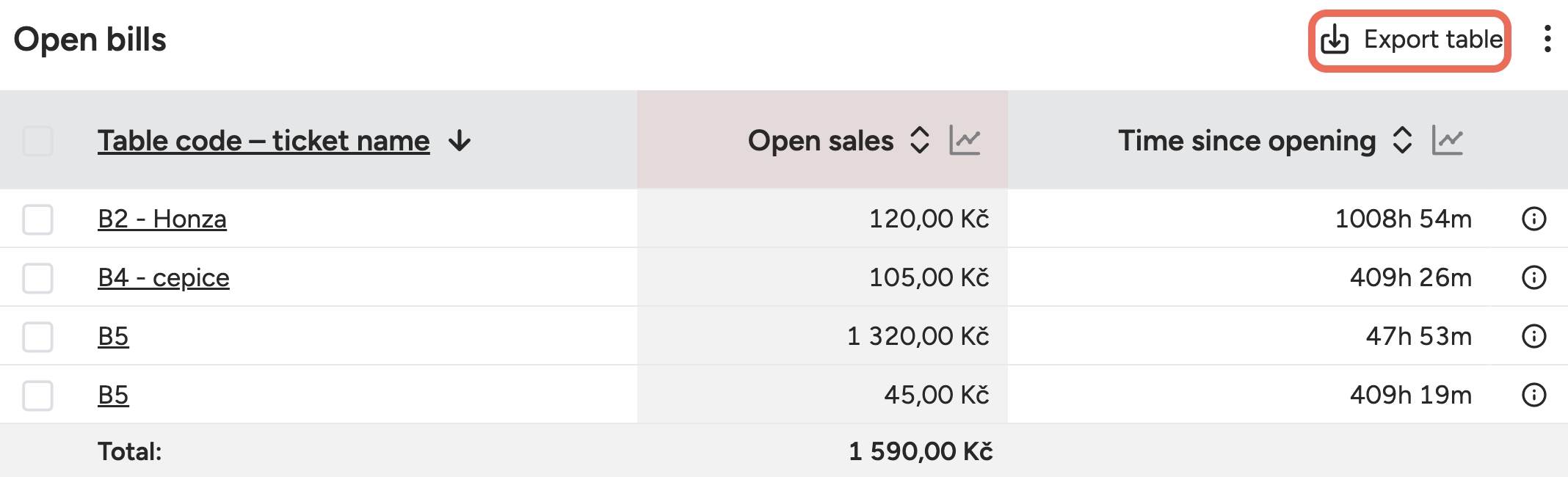Click the Table code – ticket name header
The height and width of the screenshot is (477, 1568).
coord(264,141)
